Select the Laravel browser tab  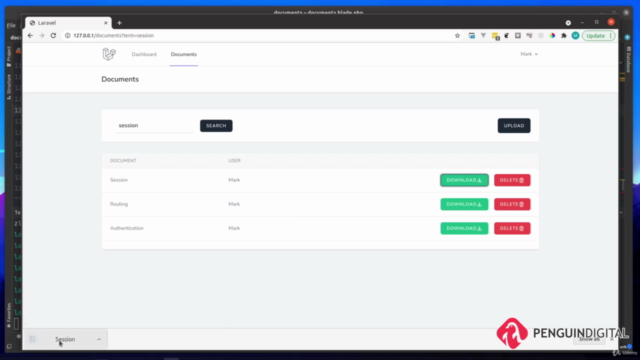[68, 23]
